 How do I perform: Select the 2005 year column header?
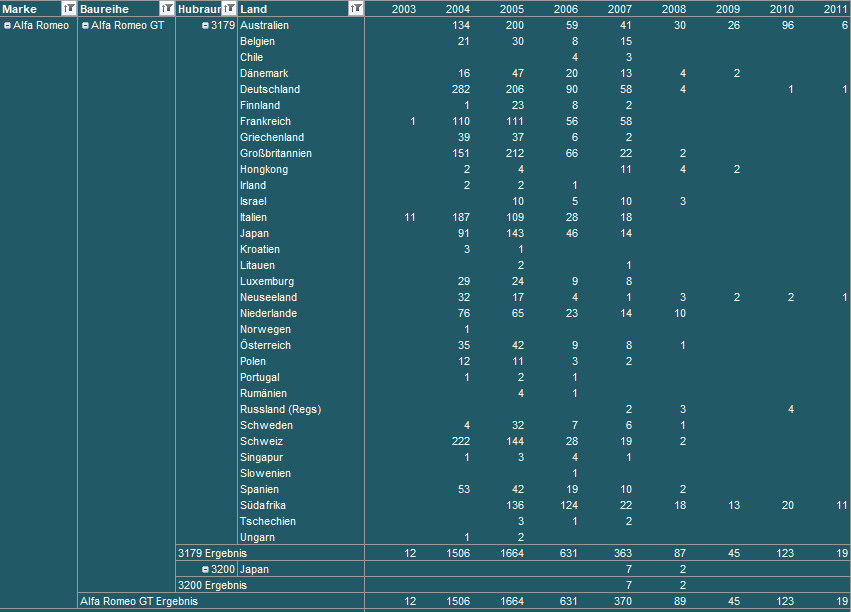tap(512, 9)
